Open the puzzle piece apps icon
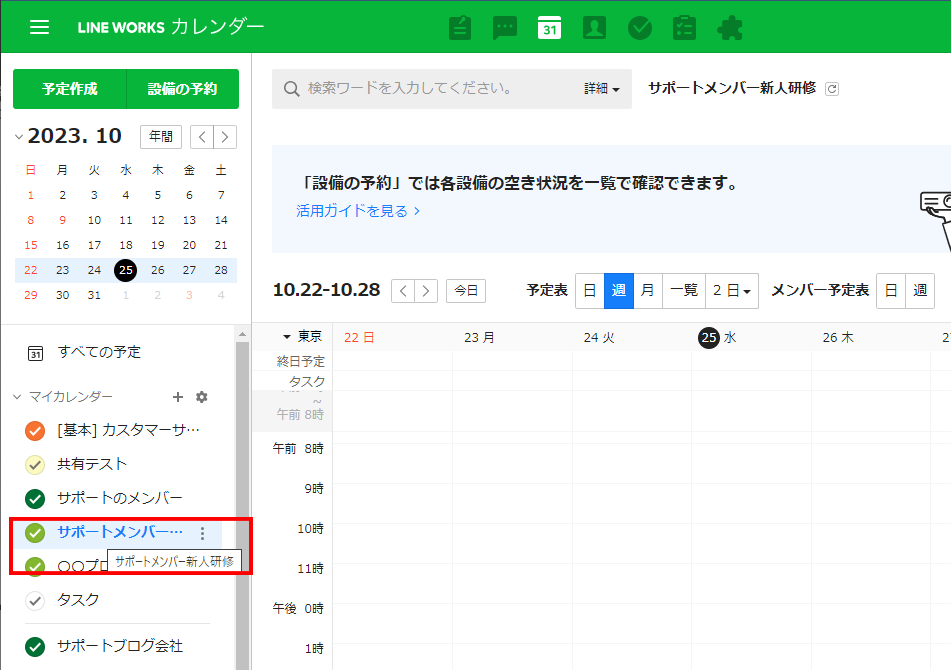 [730, 28]
